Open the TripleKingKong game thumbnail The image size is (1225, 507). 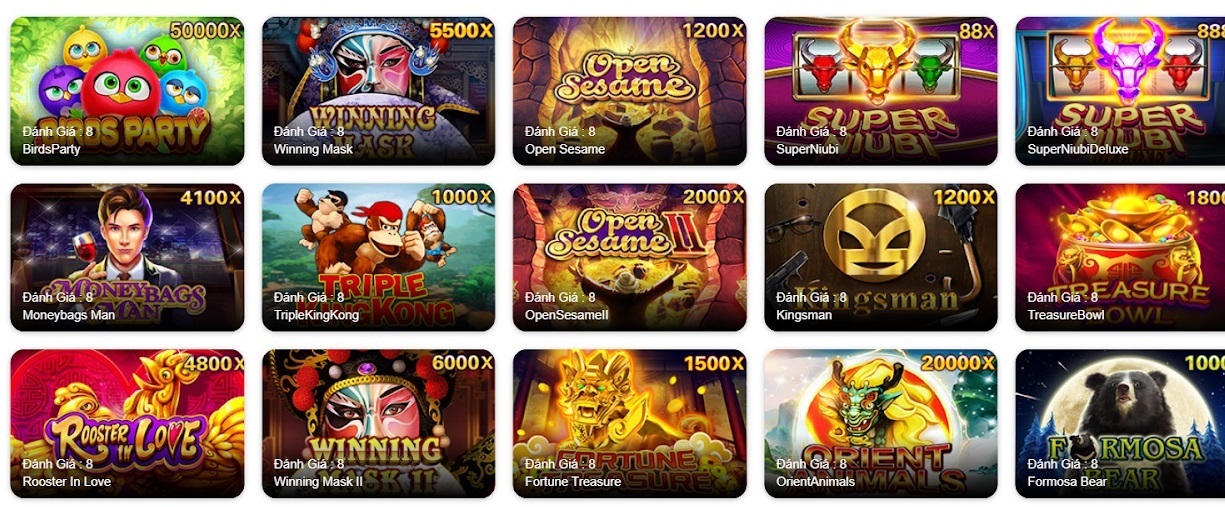378,257
